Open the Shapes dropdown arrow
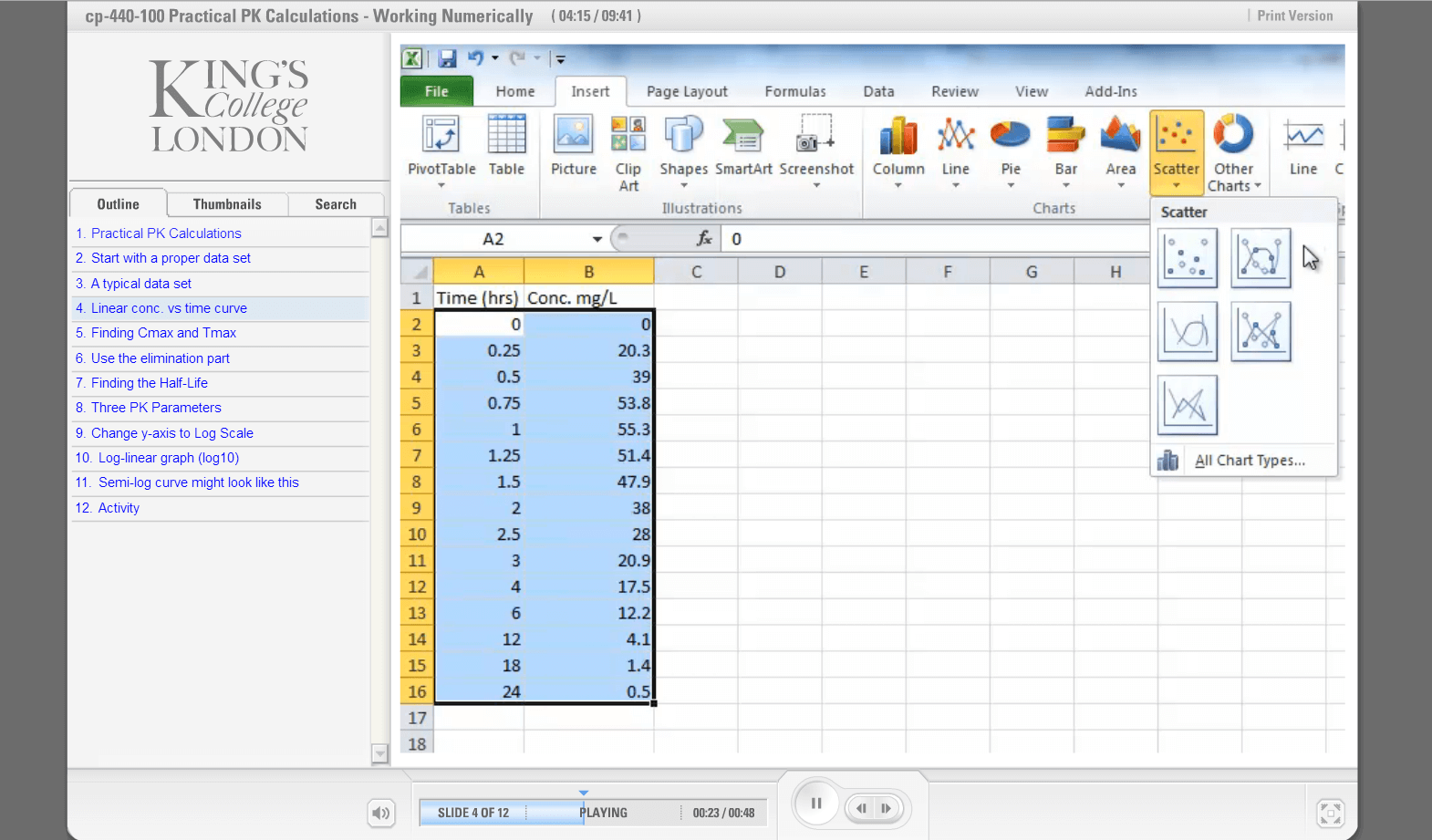1432x840 pixels. (683, 185)
